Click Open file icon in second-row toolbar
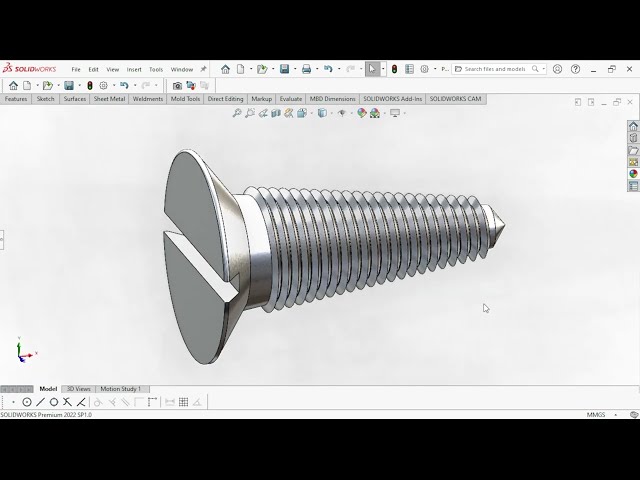This screenshot has width=640, height=480. pyautogui.click(x=48, y=85)
